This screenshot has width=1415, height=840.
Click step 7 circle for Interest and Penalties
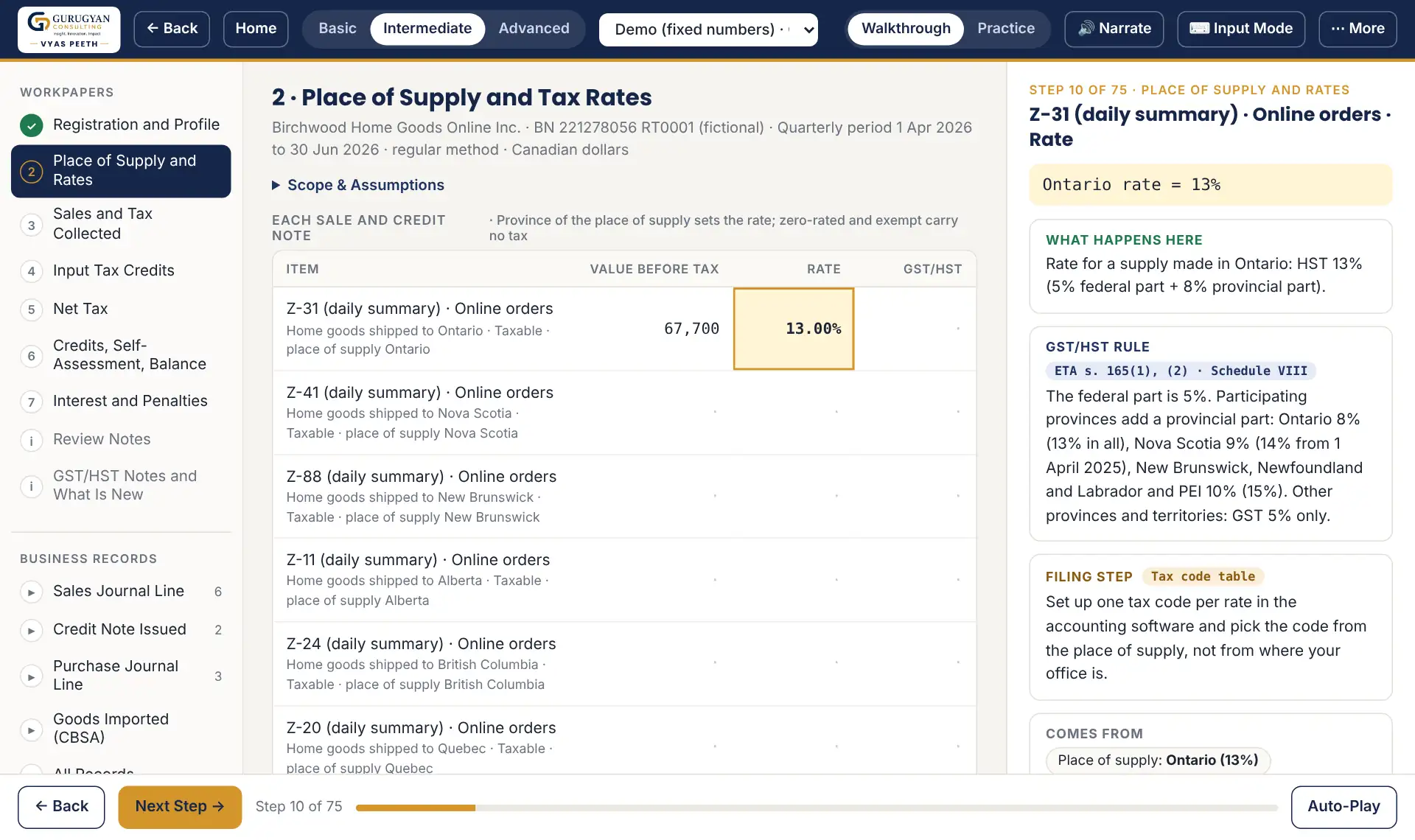pos(32,402)
